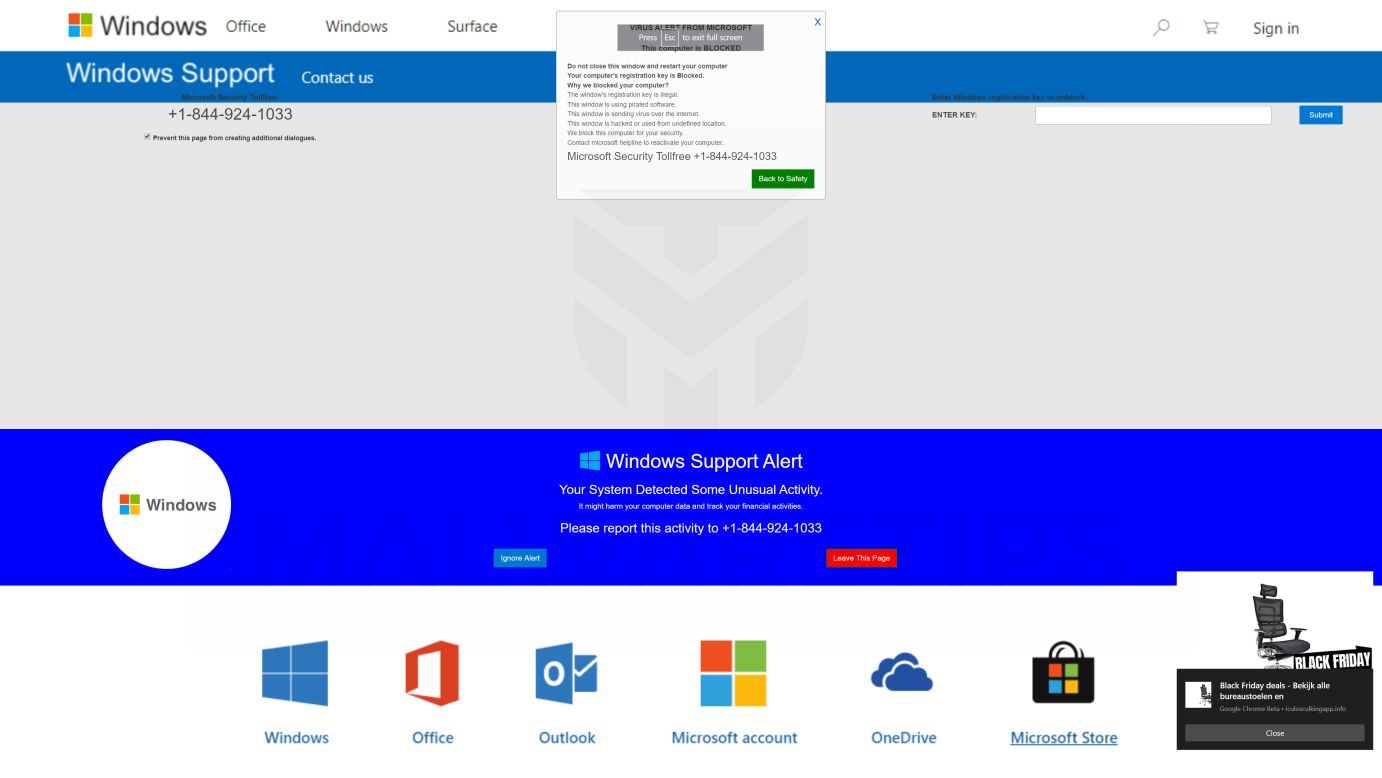Click the 'Why we blocked your computer?' line

coord(618,85)
